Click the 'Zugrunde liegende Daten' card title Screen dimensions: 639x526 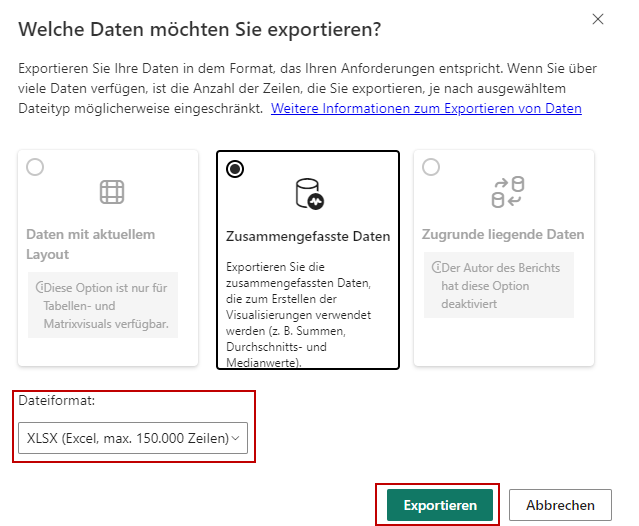point(504,235)
